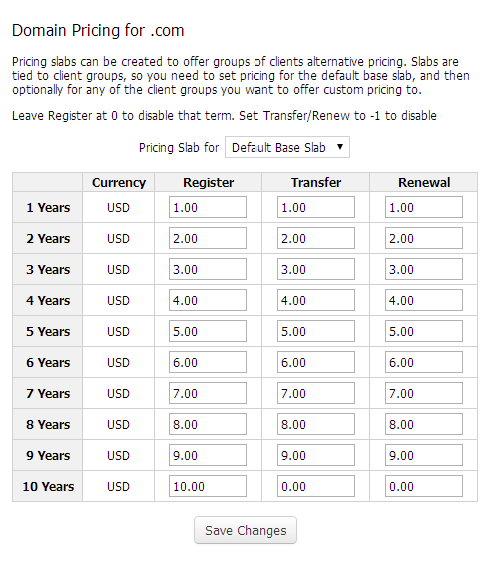This screenshot has width=482, height=561.
Task: Edit the 3 Years Register price
Action: click(x=208, y=269)
